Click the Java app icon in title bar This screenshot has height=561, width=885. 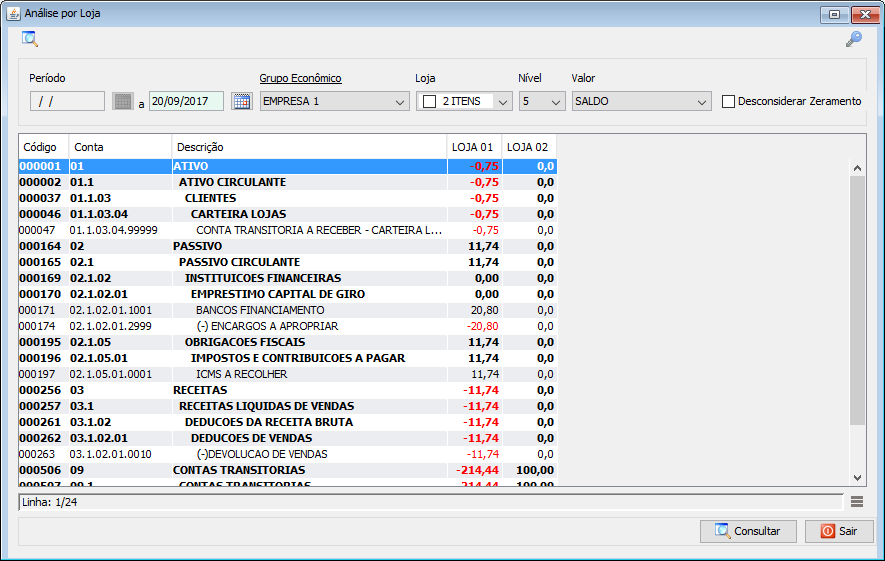[13, 13]
